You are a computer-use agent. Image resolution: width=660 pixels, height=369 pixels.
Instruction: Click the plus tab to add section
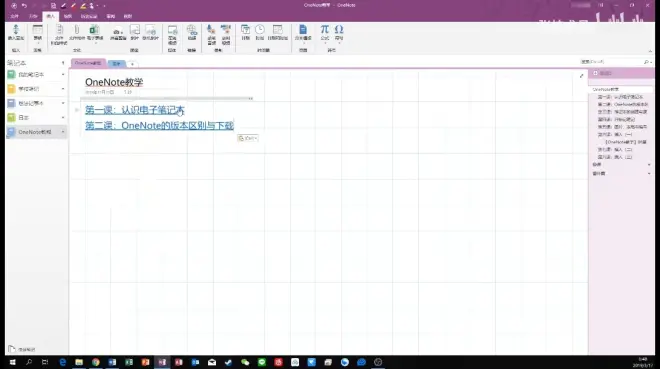coord(132,64)
